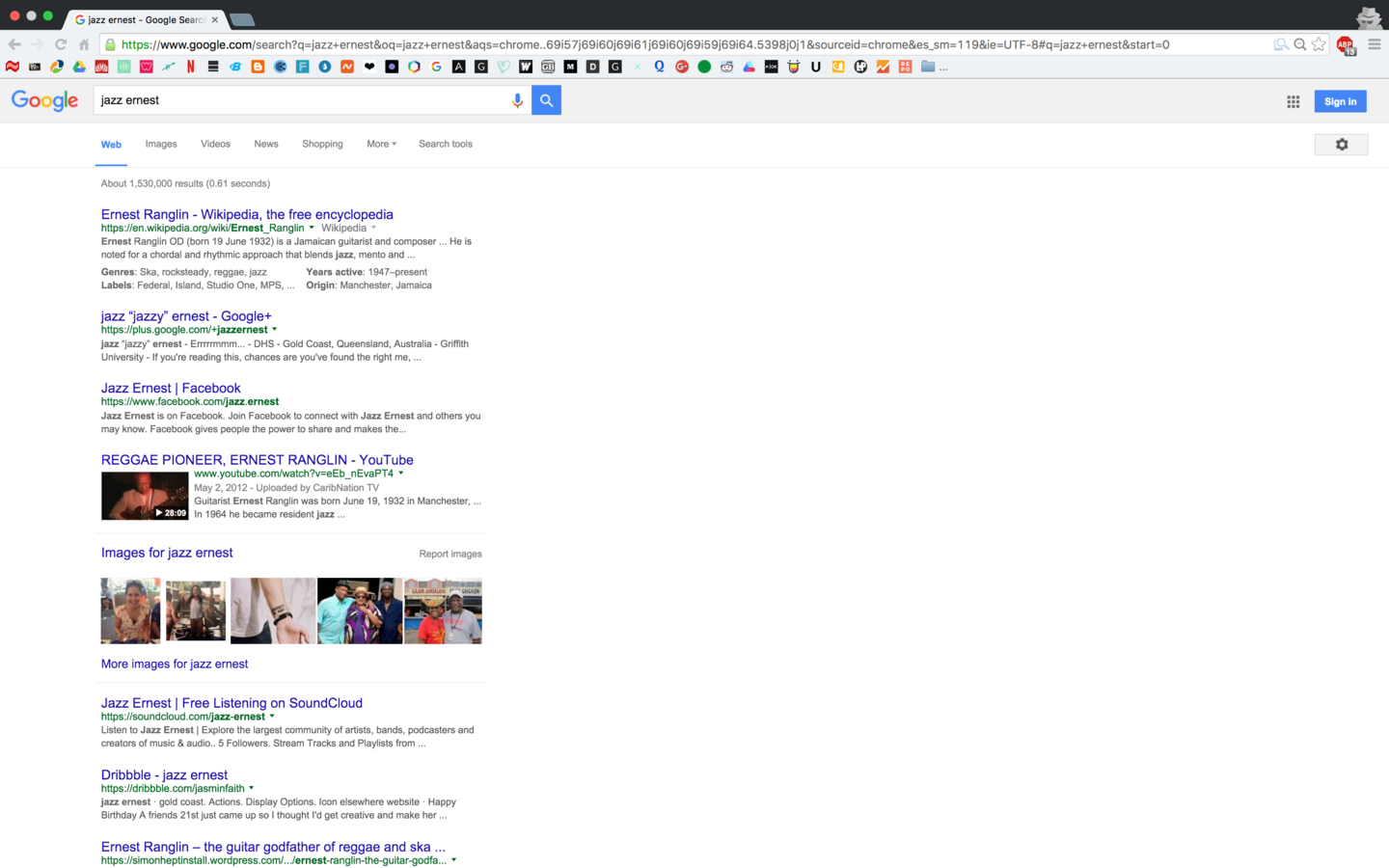Click the browser address bar URL
Image resolution: width=1389 pixels, height=868 pixels.
click(644, 44)
